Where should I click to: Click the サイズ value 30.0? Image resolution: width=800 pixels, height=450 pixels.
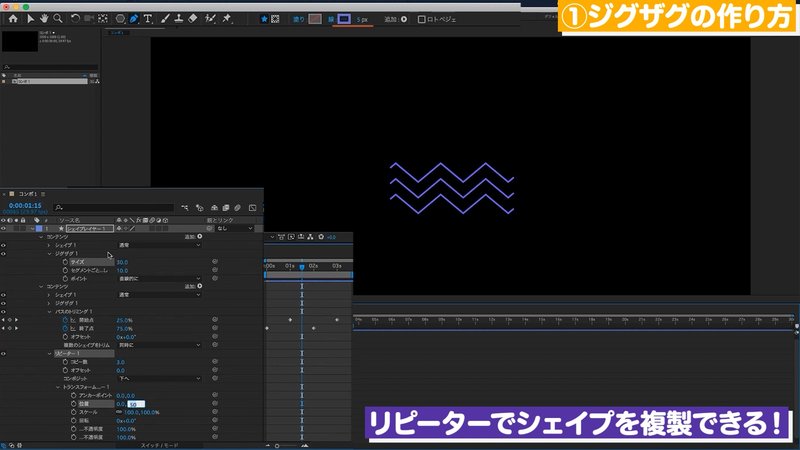click(122, 262)
